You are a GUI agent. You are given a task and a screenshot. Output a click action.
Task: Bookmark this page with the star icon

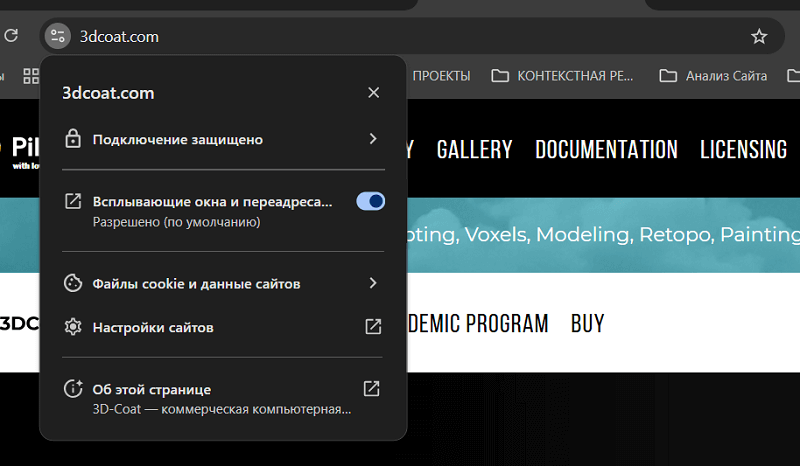pyautogui.click(x=759, y=36)
